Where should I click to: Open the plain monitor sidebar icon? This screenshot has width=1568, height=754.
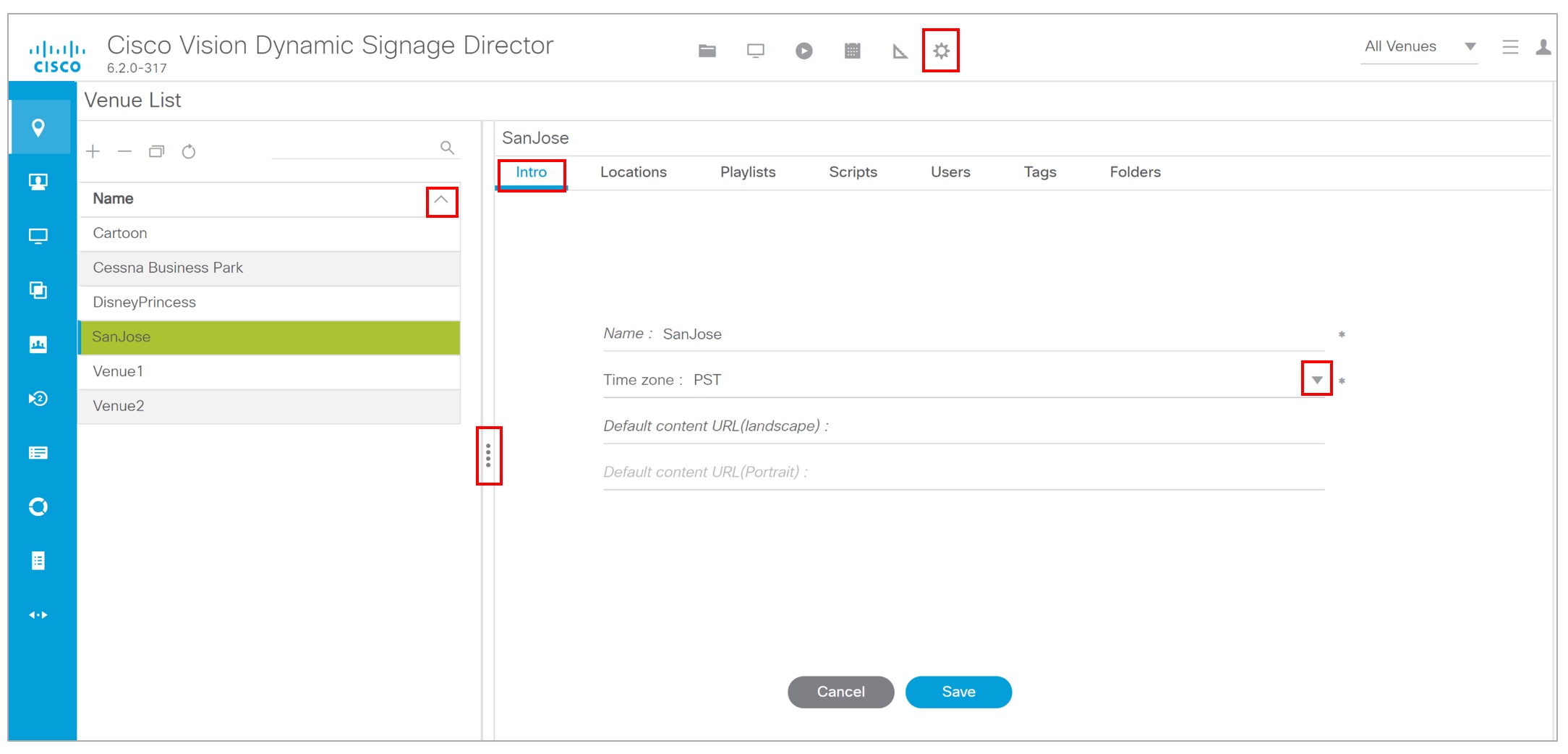coord(38,236)
